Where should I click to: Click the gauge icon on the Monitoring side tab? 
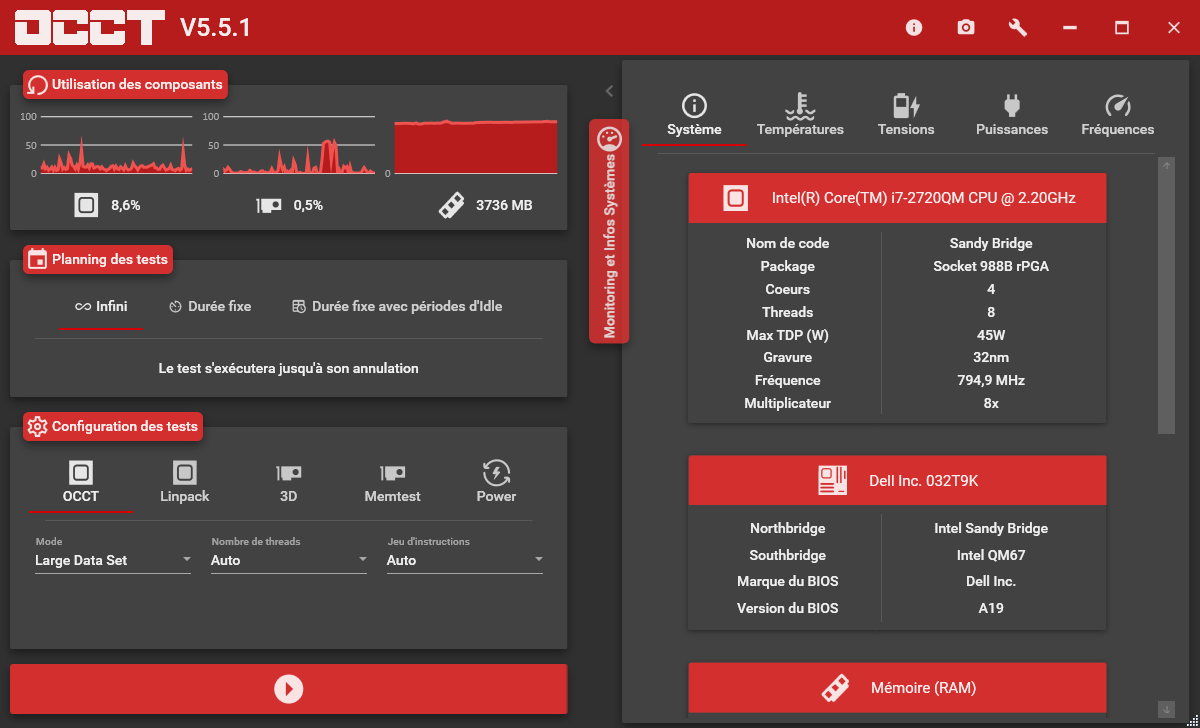609,139
